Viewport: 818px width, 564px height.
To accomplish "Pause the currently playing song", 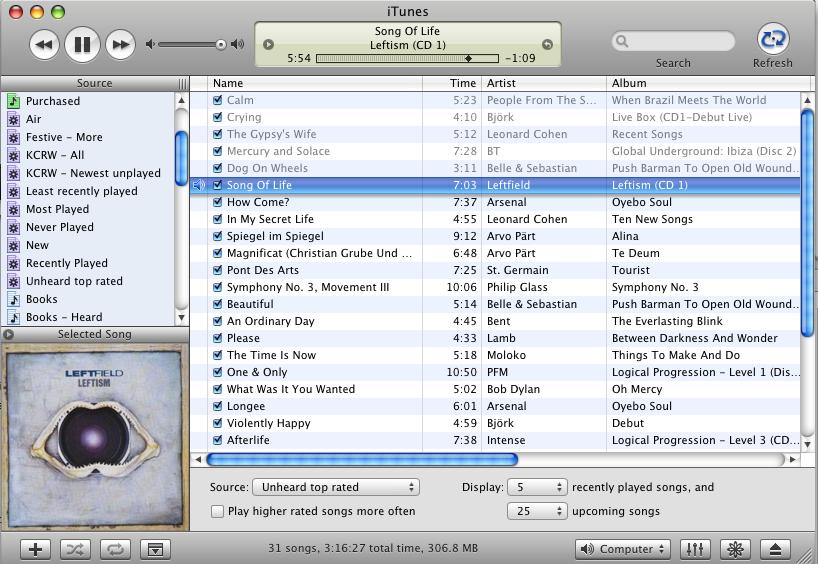I will pos(82,44).
